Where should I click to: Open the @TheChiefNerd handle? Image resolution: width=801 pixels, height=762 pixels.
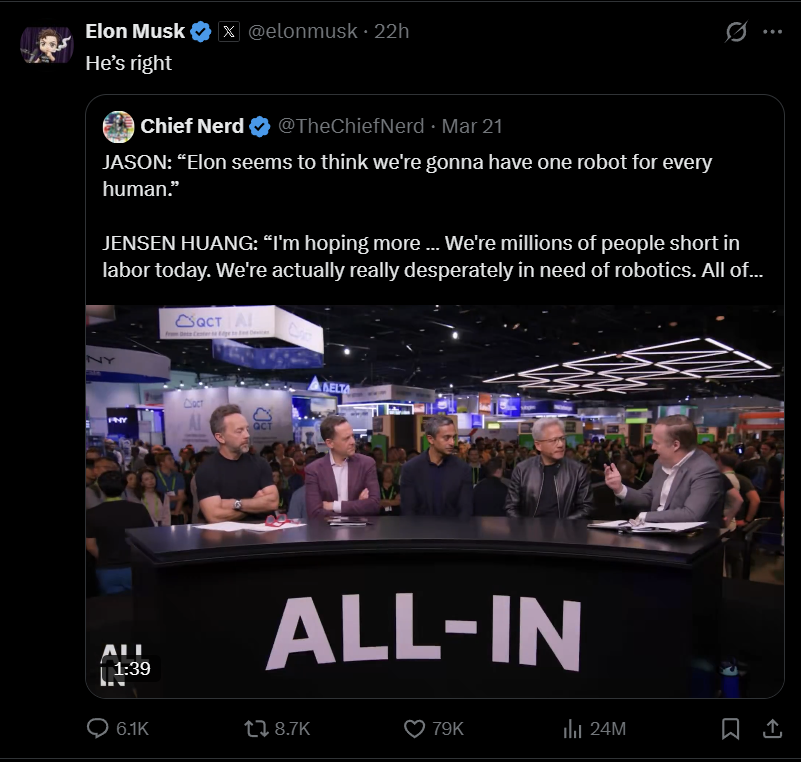click(350, 126)
